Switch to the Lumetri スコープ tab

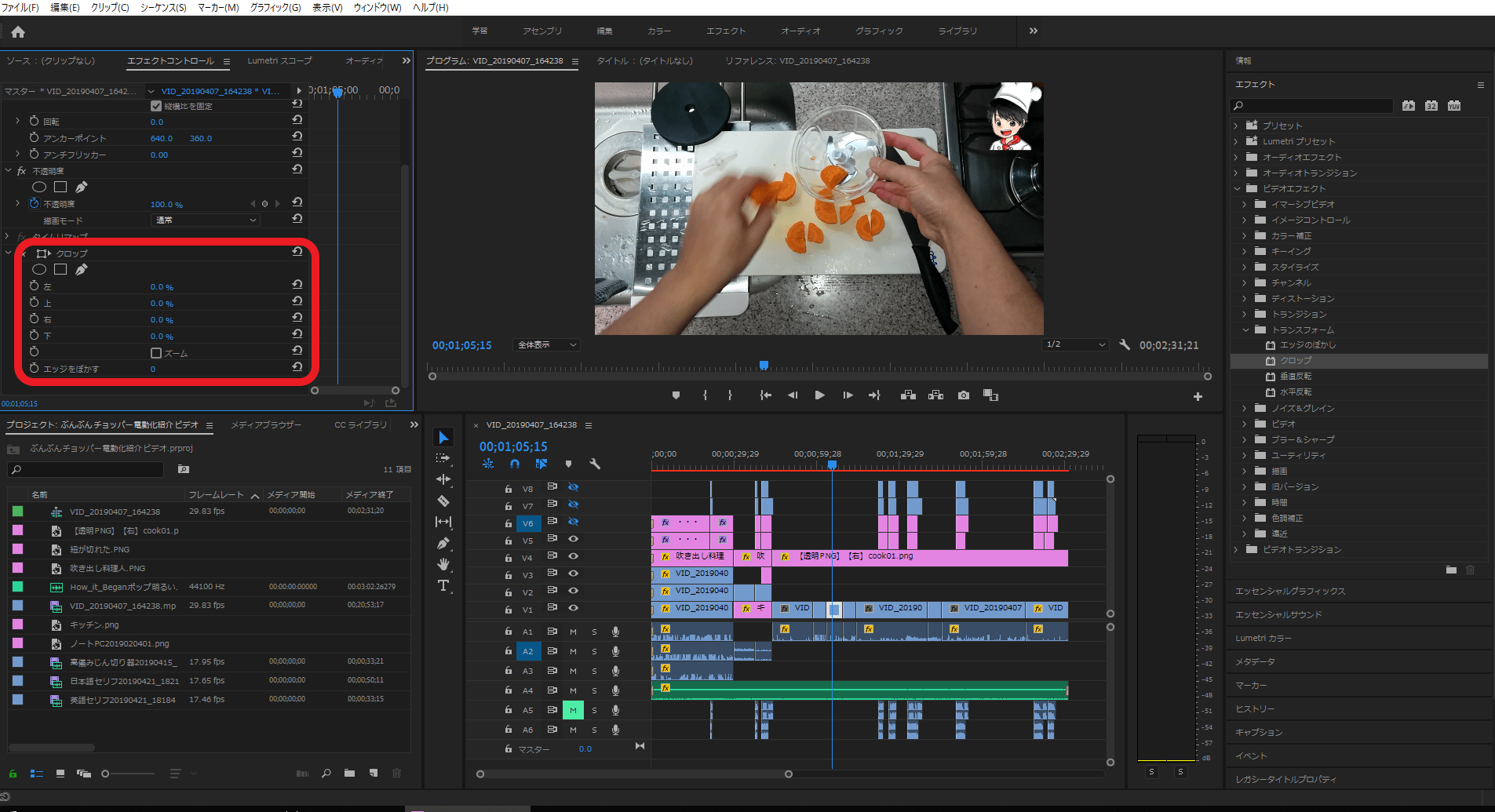tap(279, 60)
